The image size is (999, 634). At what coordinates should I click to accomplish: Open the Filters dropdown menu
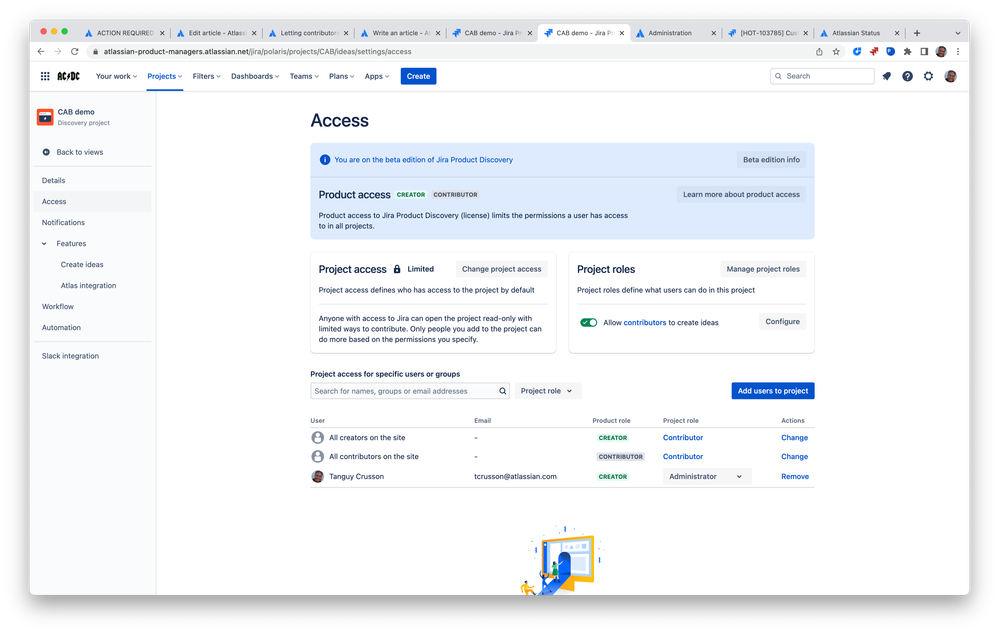pyautogui.click(x=206, y=76)
